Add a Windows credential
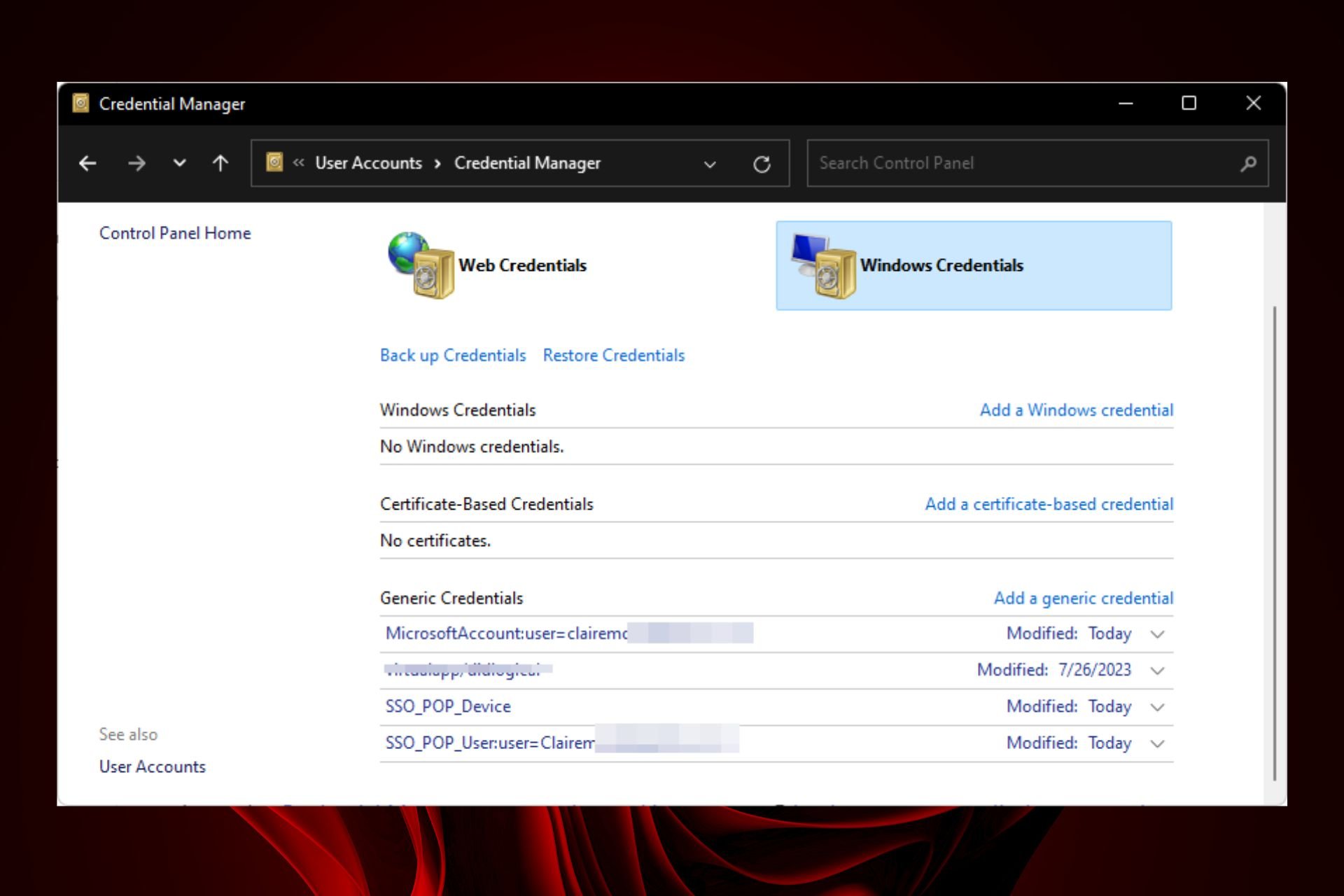1344x896 pixels. [1077, 410]
